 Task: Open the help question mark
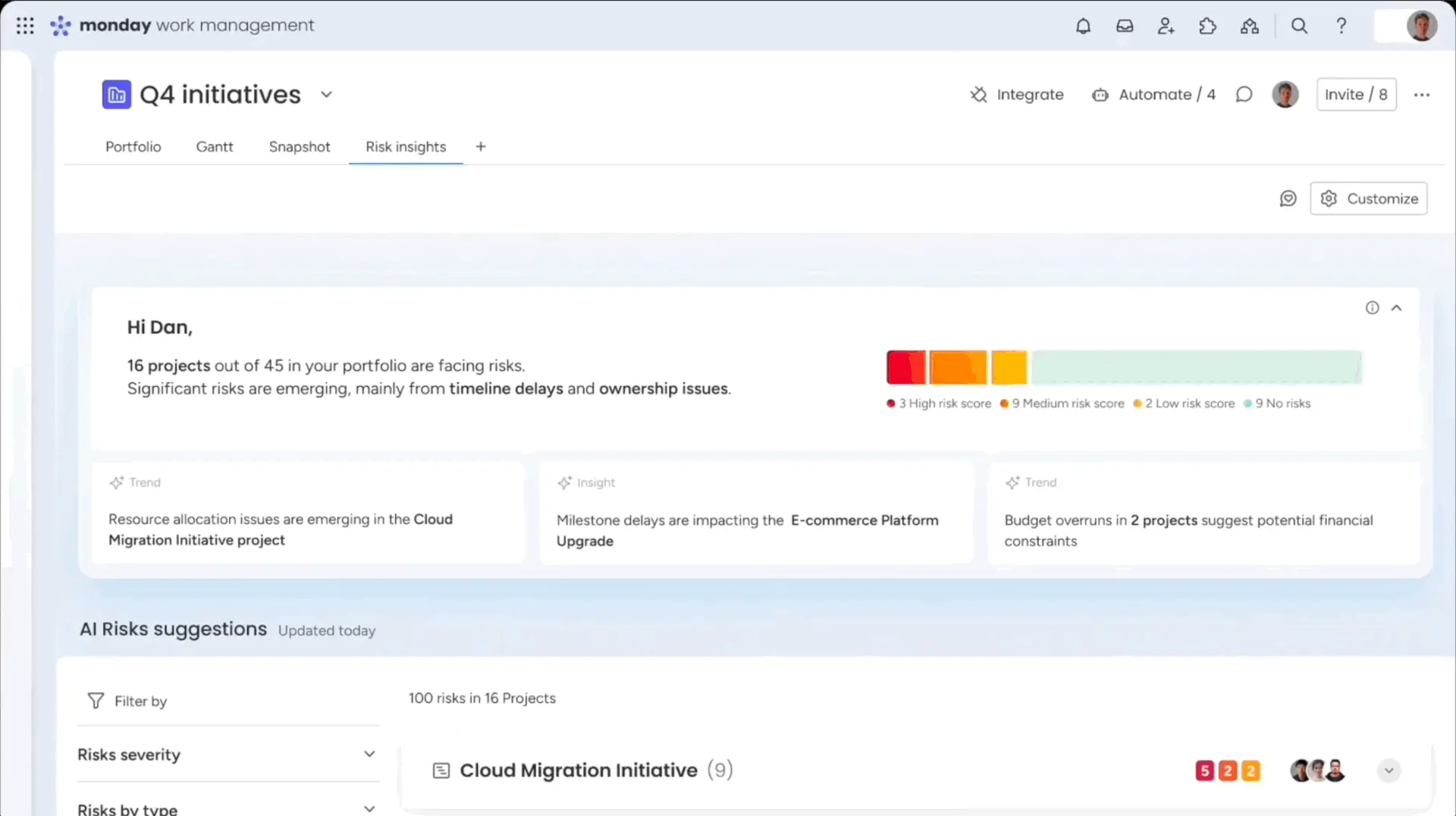tap(1341, 26)
